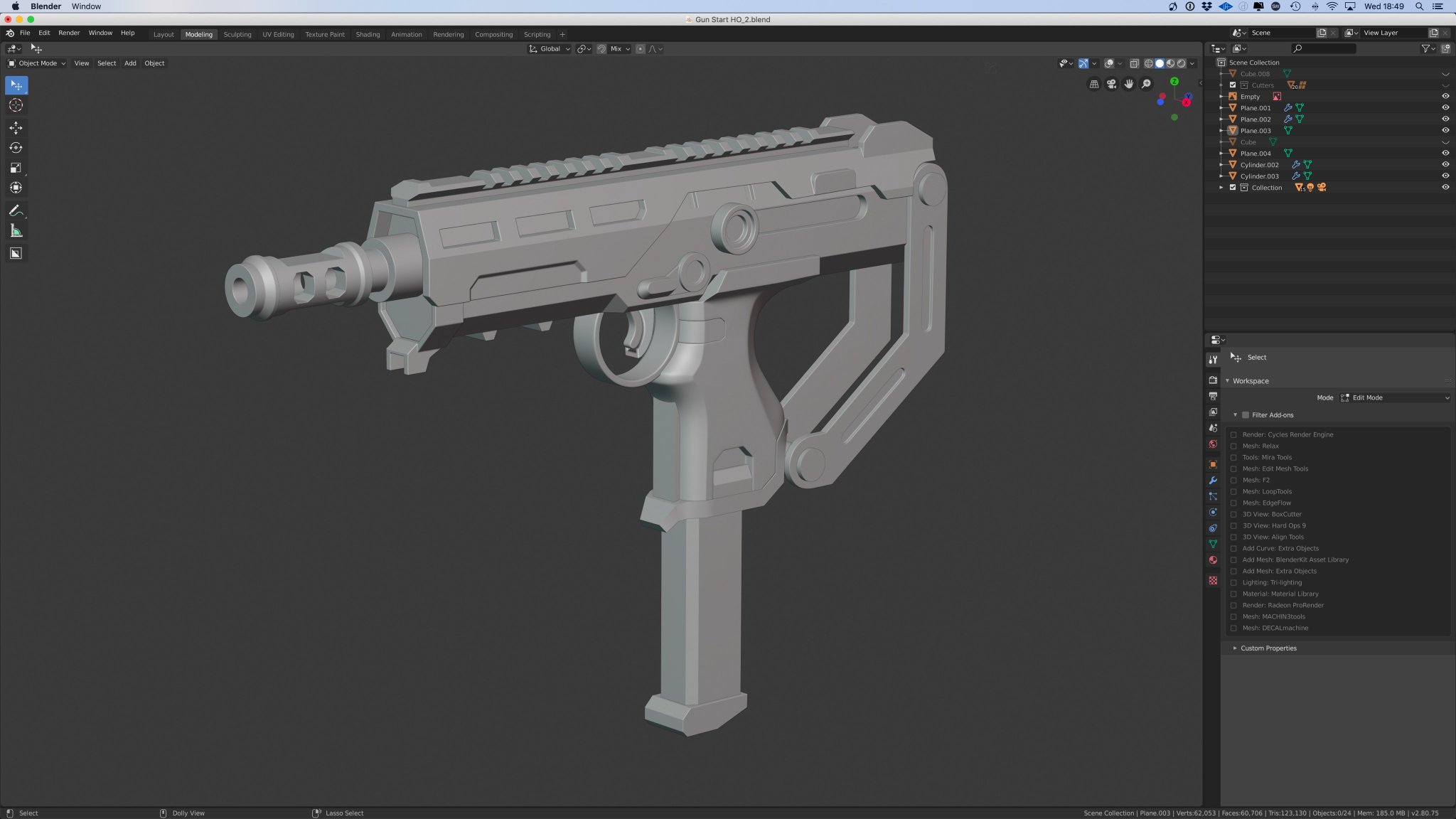Image resolution: width=1456 pixels, height=819 pixels.
Task: Switch to the Sculpting workspace tab
Action: [x=237, y=34]
